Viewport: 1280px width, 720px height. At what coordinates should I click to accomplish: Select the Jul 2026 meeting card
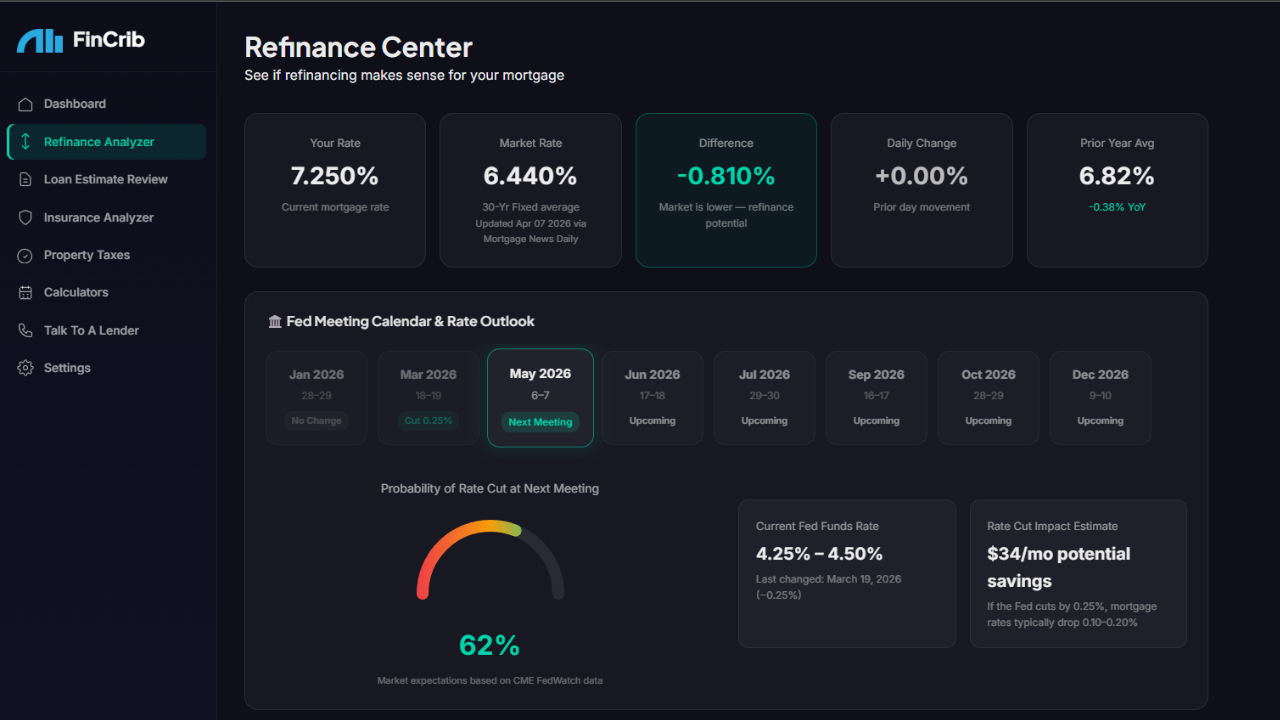[x=764, y=398]
